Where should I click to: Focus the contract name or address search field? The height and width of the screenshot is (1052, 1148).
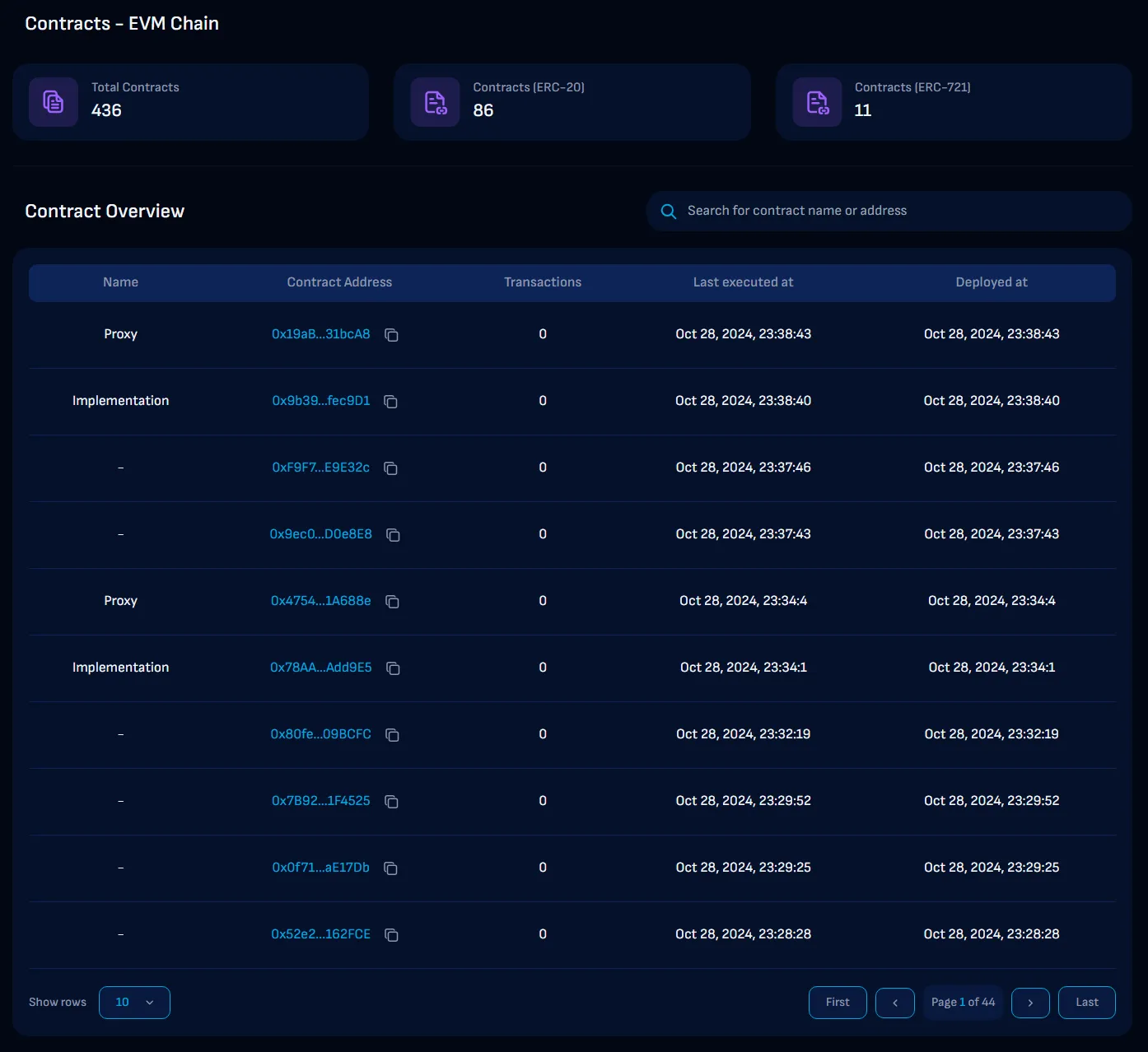889,212
